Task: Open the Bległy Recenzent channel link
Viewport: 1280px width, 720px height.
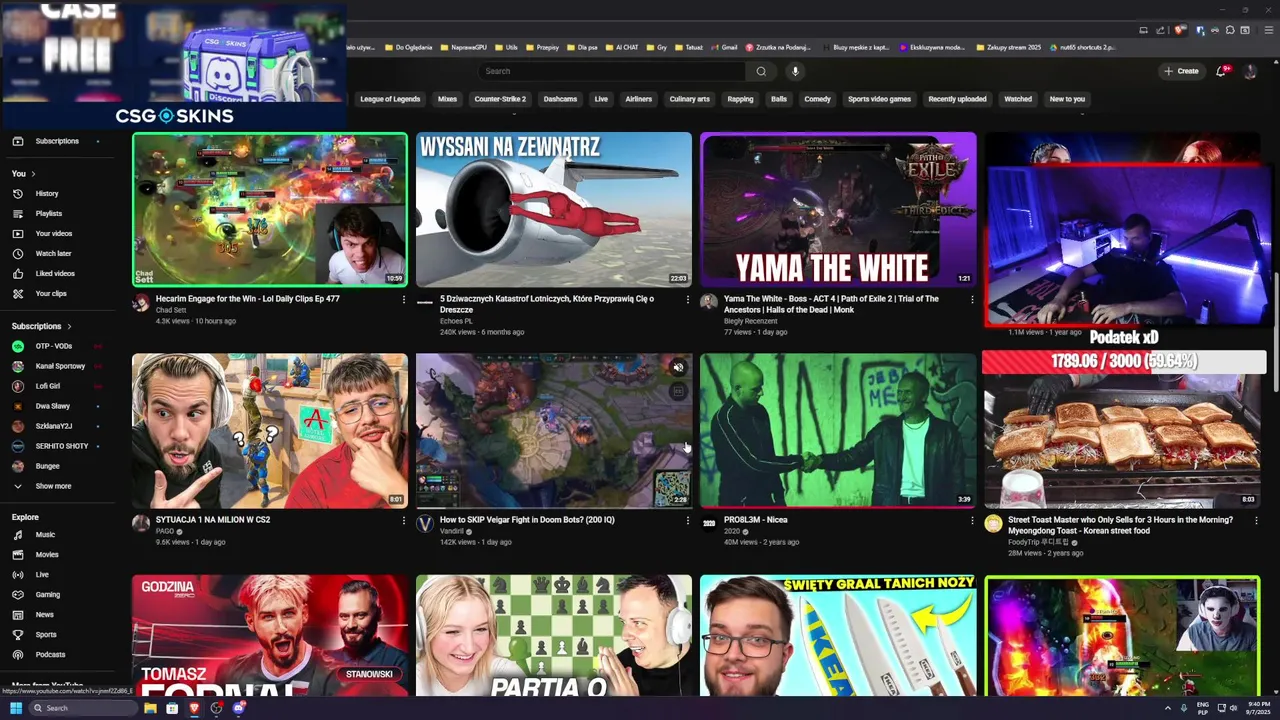Action: 751,321
